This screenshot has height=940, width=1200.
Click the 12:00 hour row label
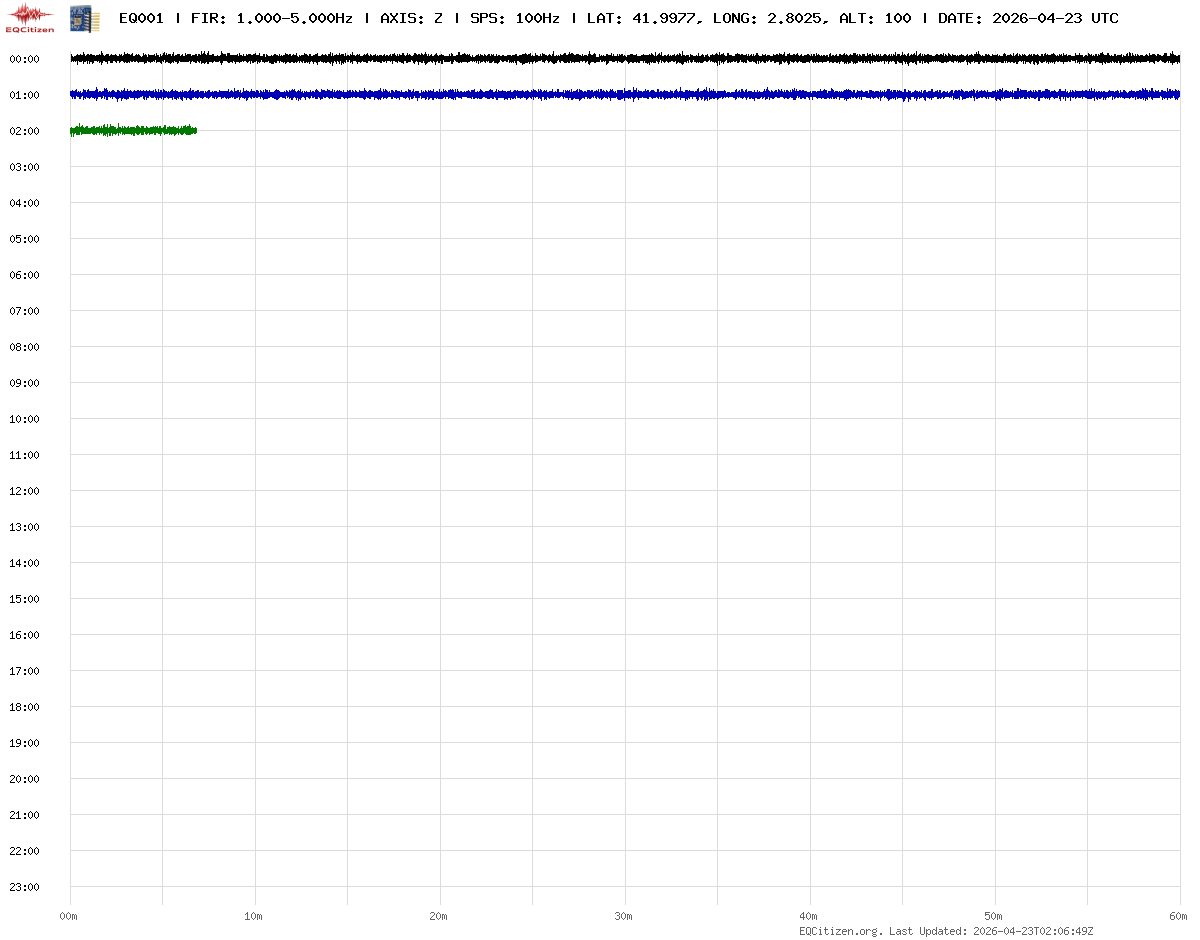click(24, 491)
